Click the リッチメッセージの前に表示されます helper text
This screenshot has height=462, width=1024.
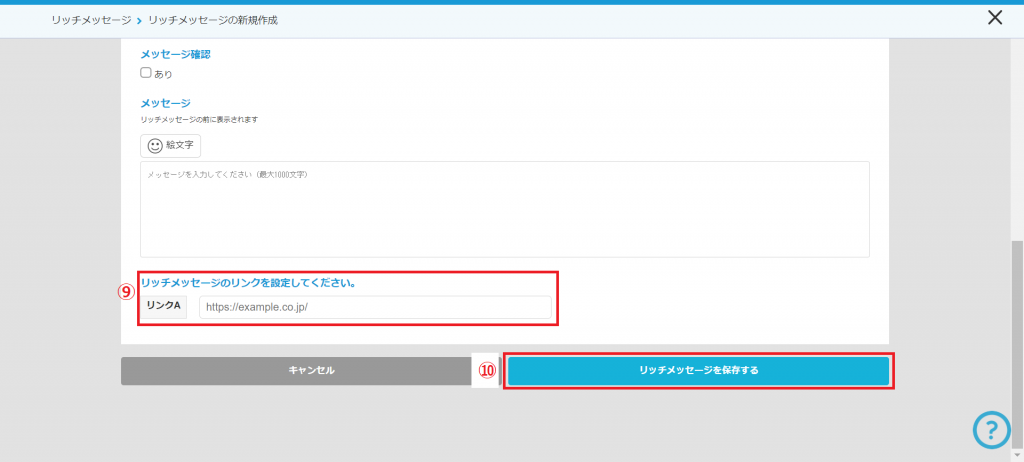coord(199,119)
